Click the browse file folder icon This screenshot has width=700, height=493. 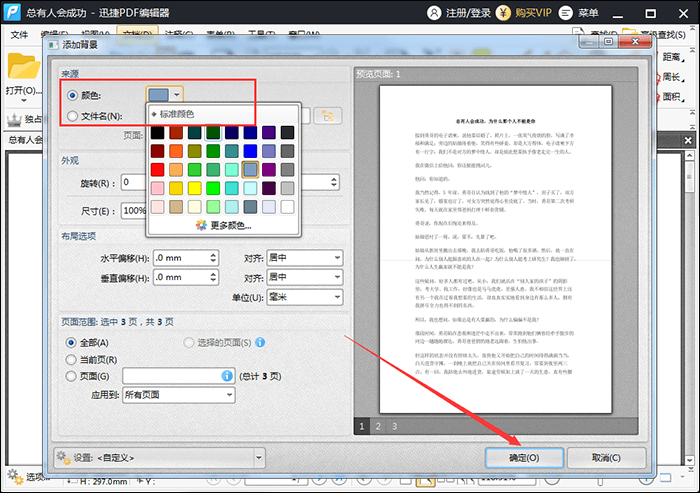pyautogui.click(x=328, y=116)
